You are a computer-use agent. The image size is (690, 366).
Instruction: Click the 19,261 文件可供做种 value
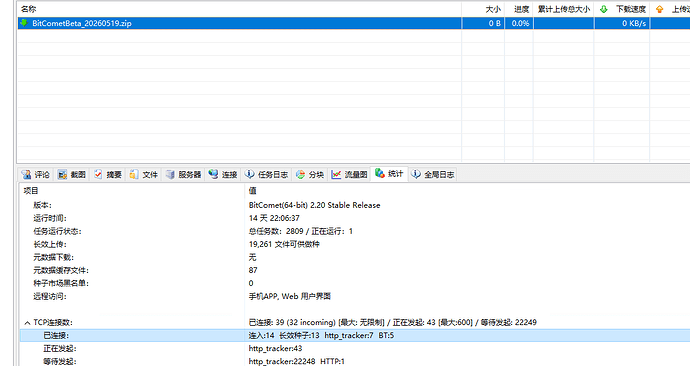click(x=284, y=244)
